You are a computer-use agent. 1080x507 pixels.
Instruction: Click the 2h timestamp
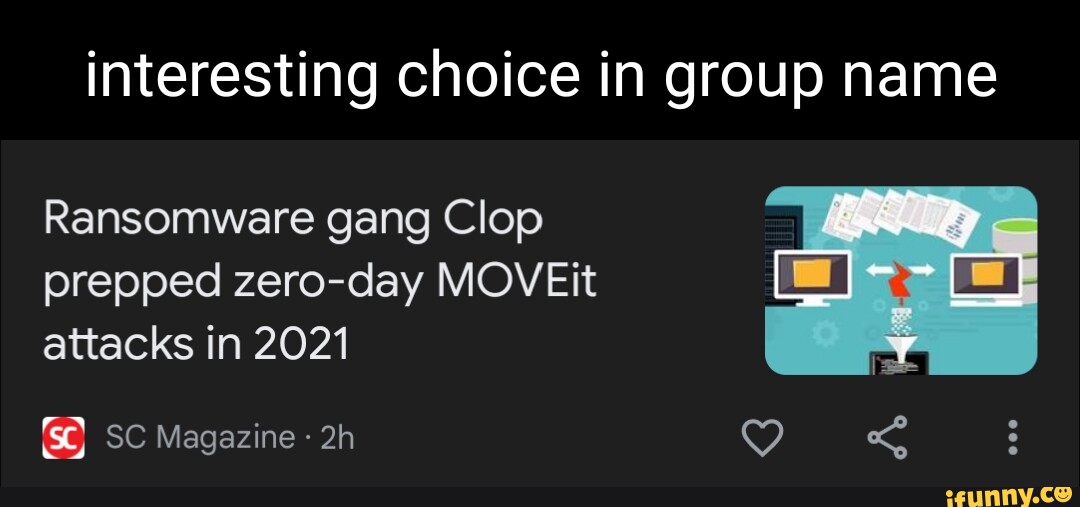pos(338,437)
